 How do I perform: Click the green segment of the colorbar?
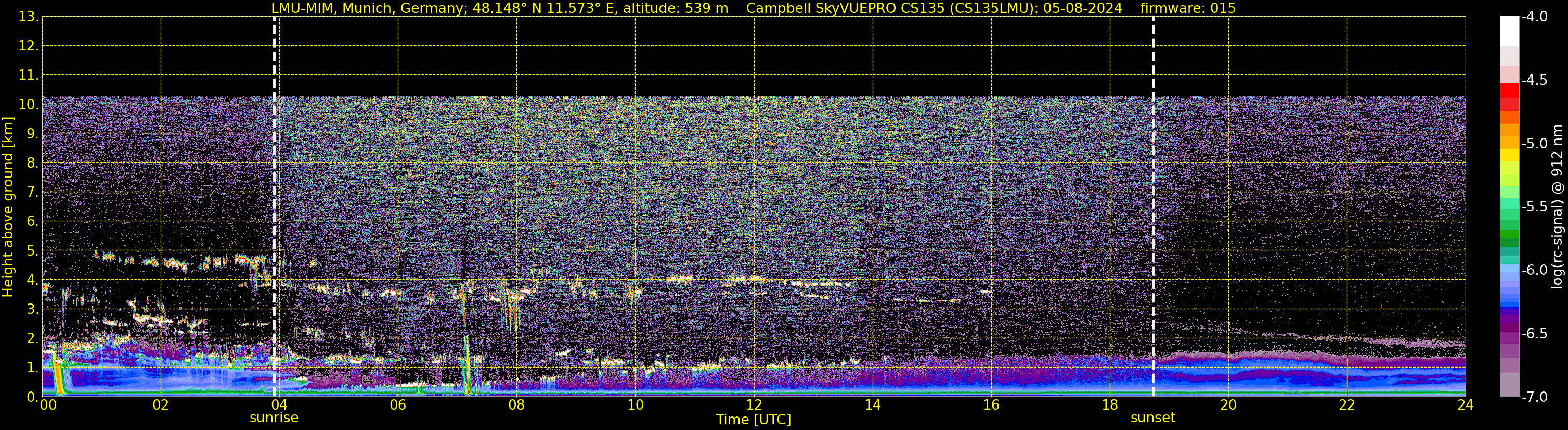(x=1509, y=234)
